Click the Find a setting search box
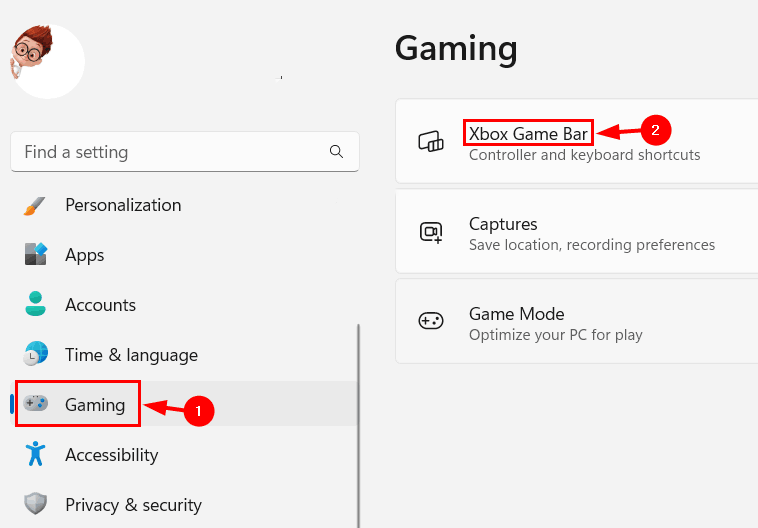 pos(185,152)
